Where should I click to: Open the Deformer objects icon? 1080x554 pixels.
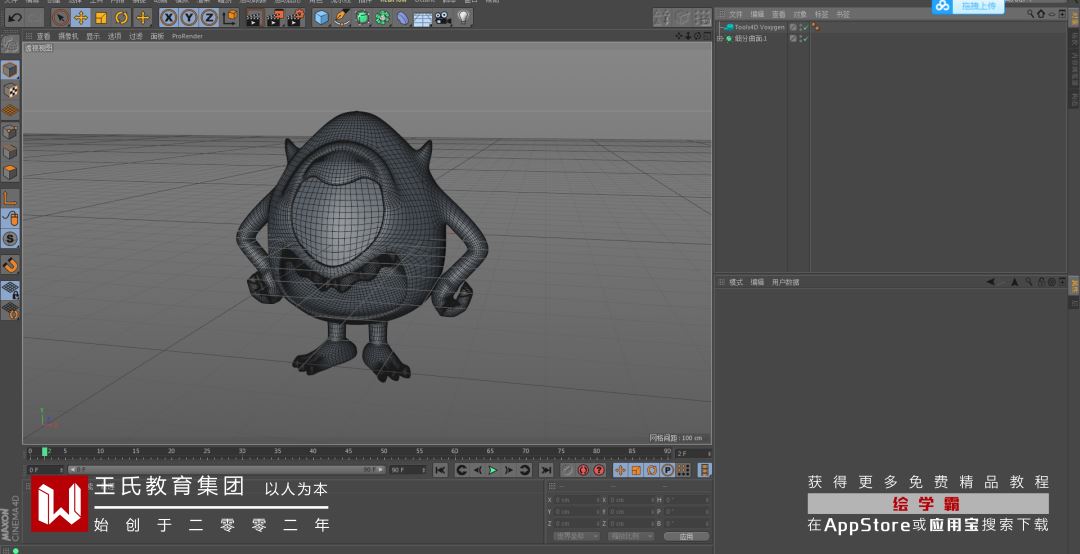[403, 18]
